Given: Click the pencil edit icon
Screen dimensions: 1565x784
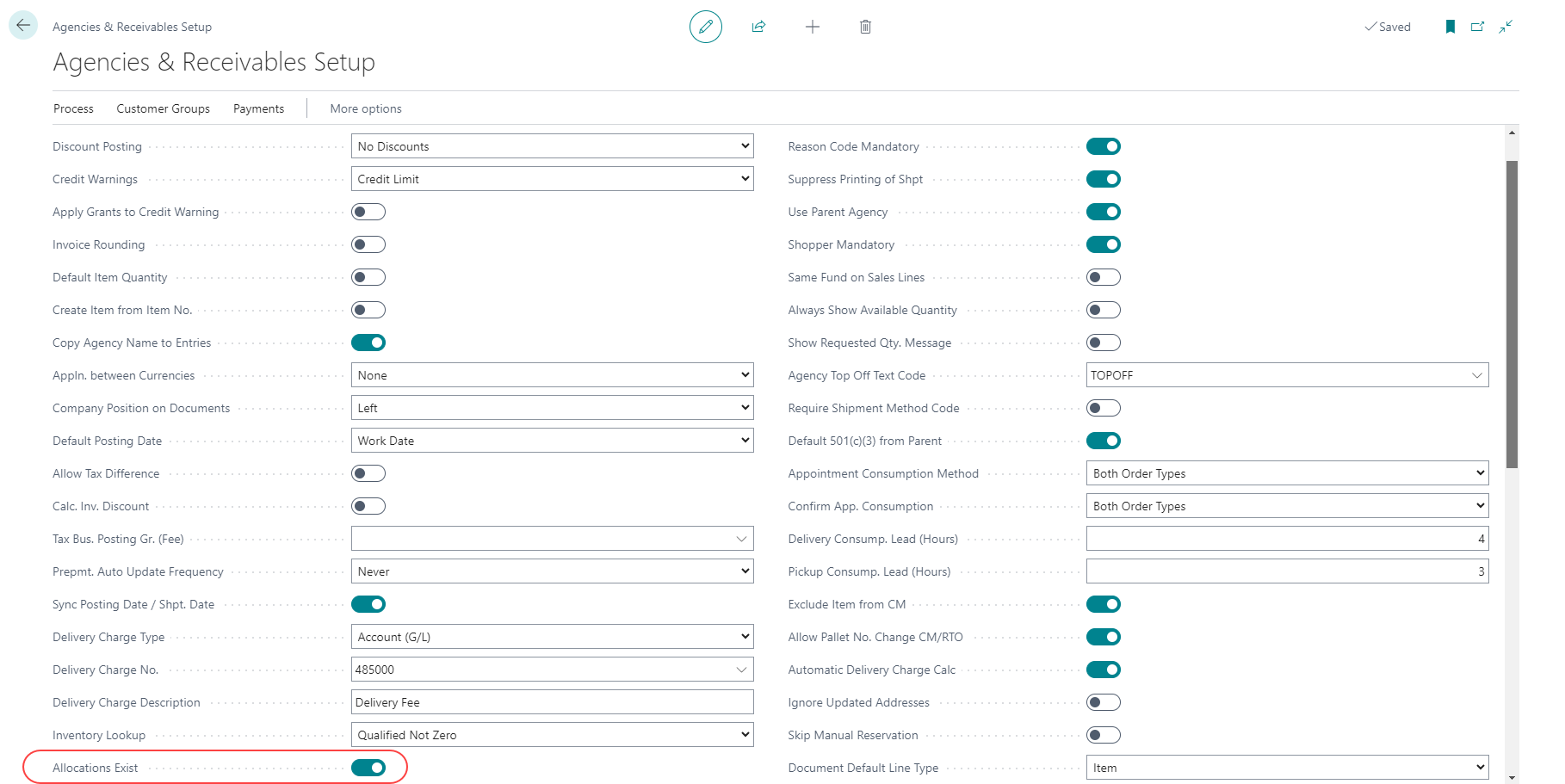Looking at the screenshot, I should pyautogui.click(x=705, y=27).
